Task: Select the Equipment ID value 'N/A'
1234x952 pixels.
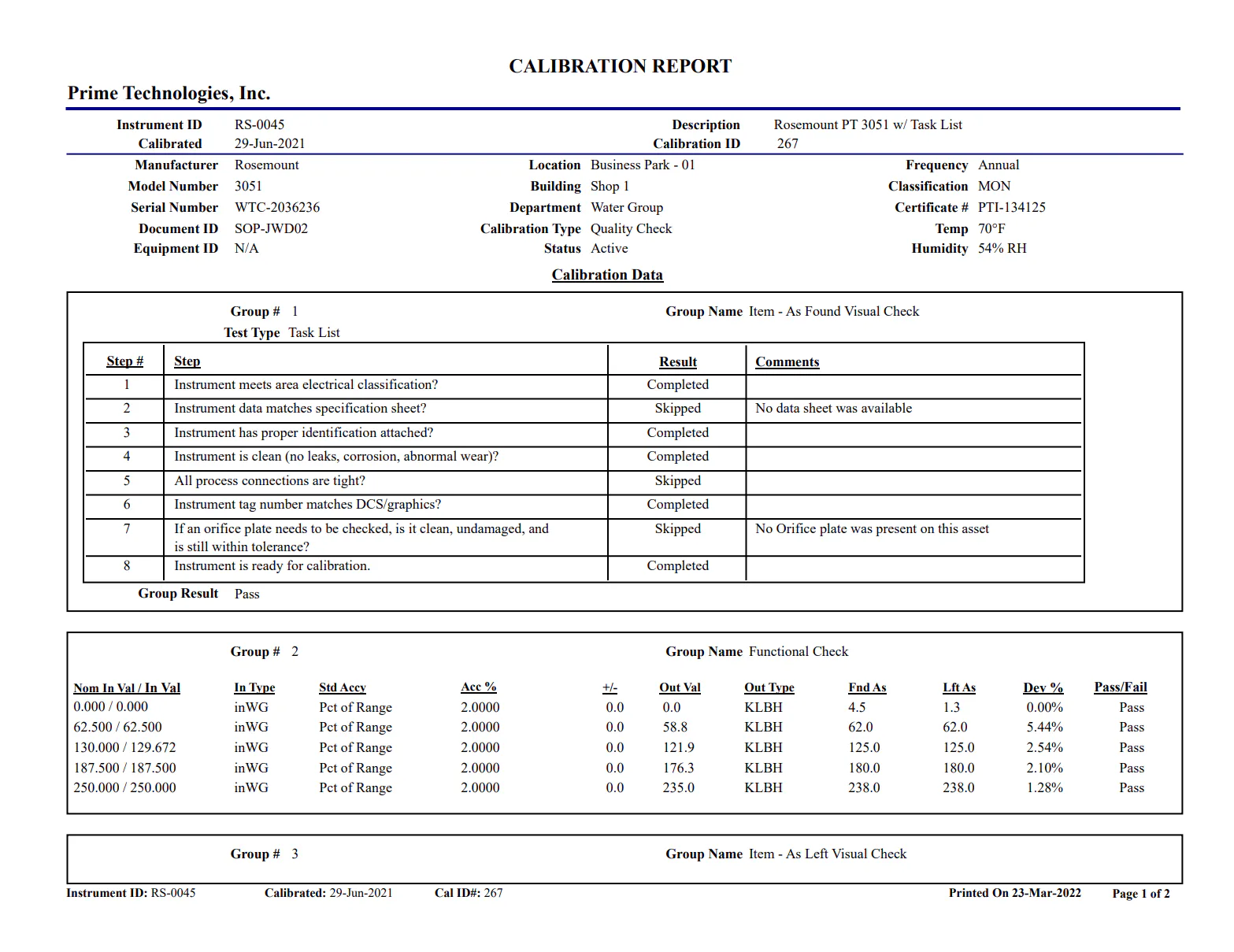Action: (x=246, y=248)
